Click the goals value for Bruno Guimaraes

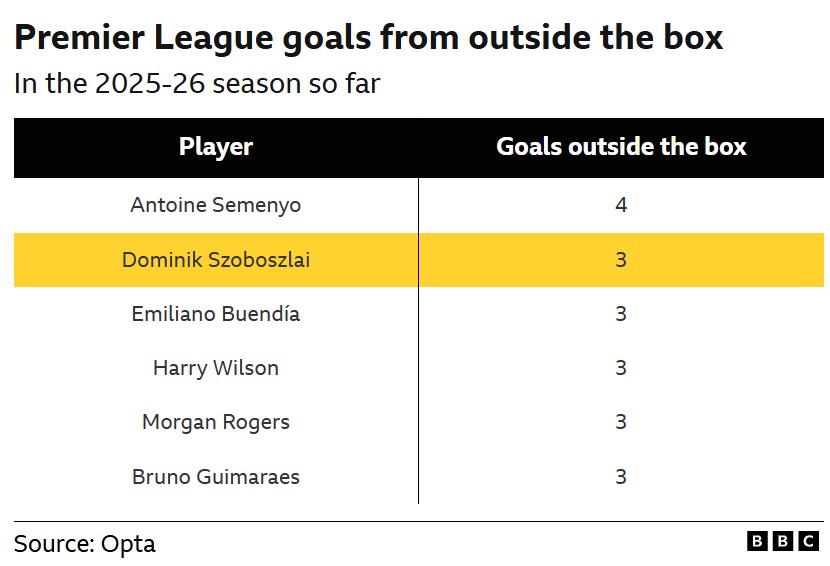tap(621, 476)
